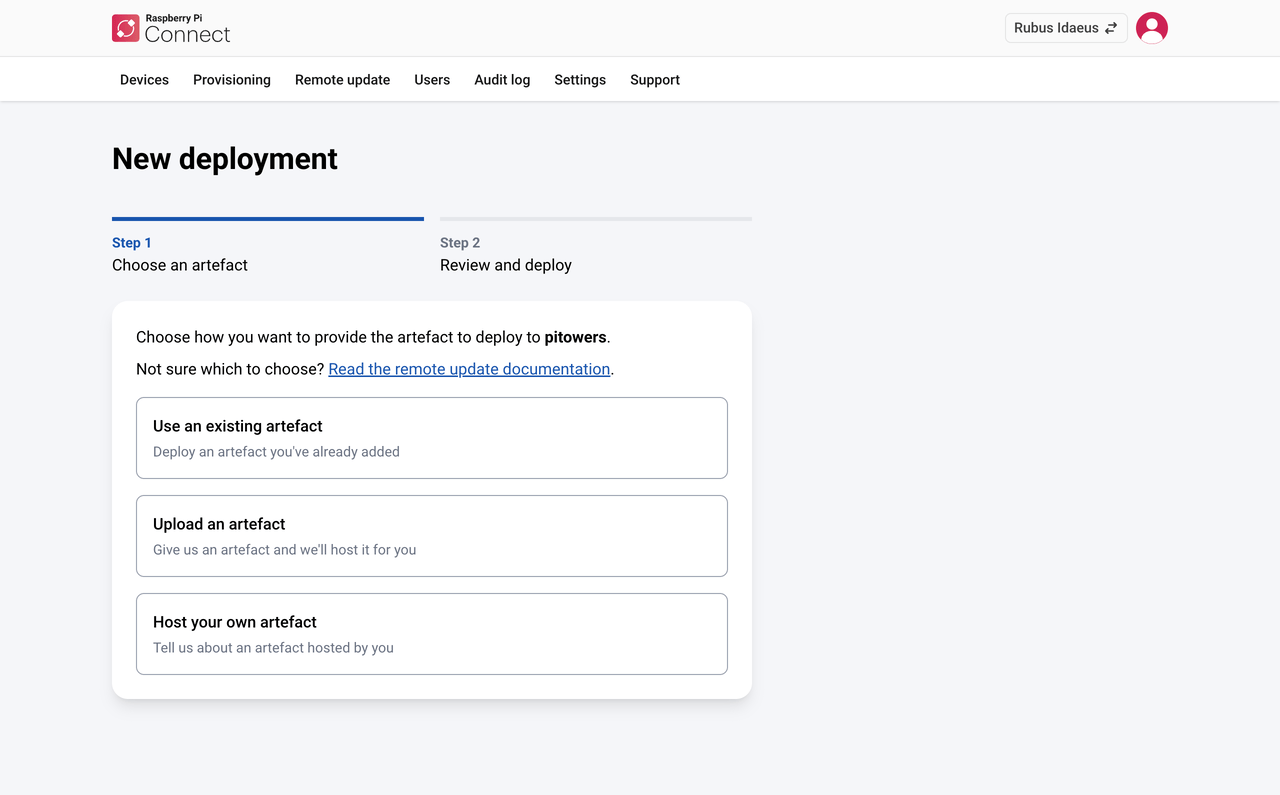Viewport: 1280px width, 795px height.
Task: Choose Host your own artefact option
Action: pyautogui.click(x=432, y=634)
